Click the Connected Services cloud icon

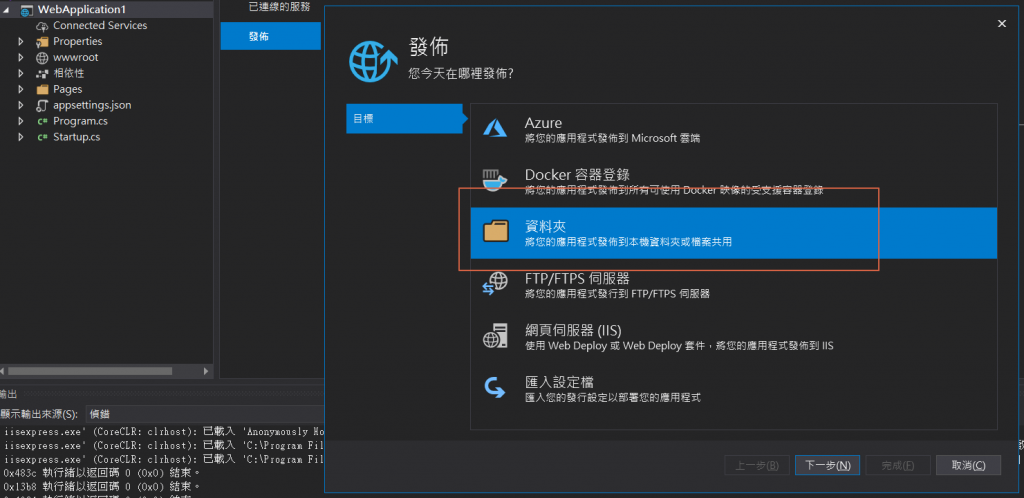click(42, 25)
